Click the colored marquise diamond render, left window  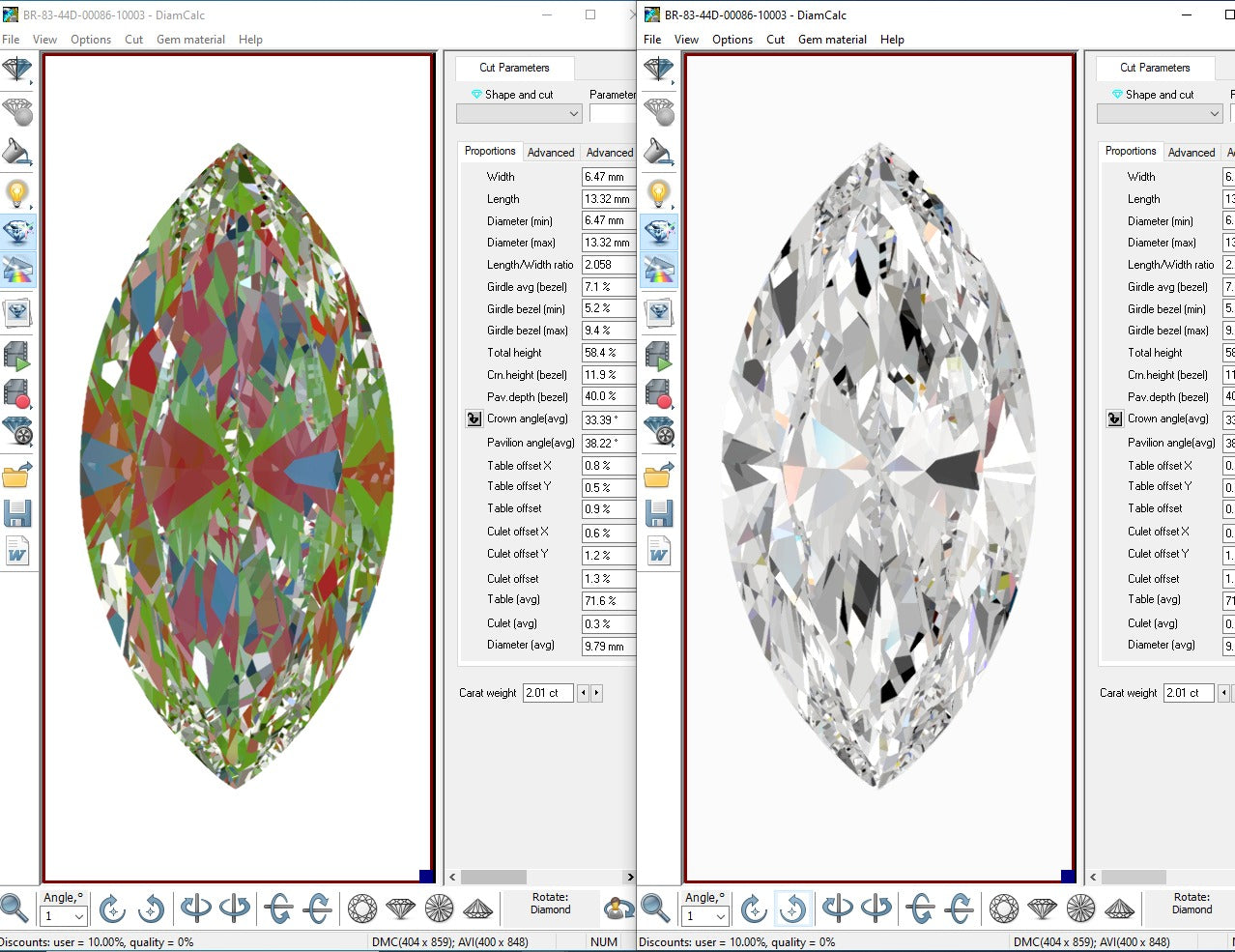tap(238, 466)
